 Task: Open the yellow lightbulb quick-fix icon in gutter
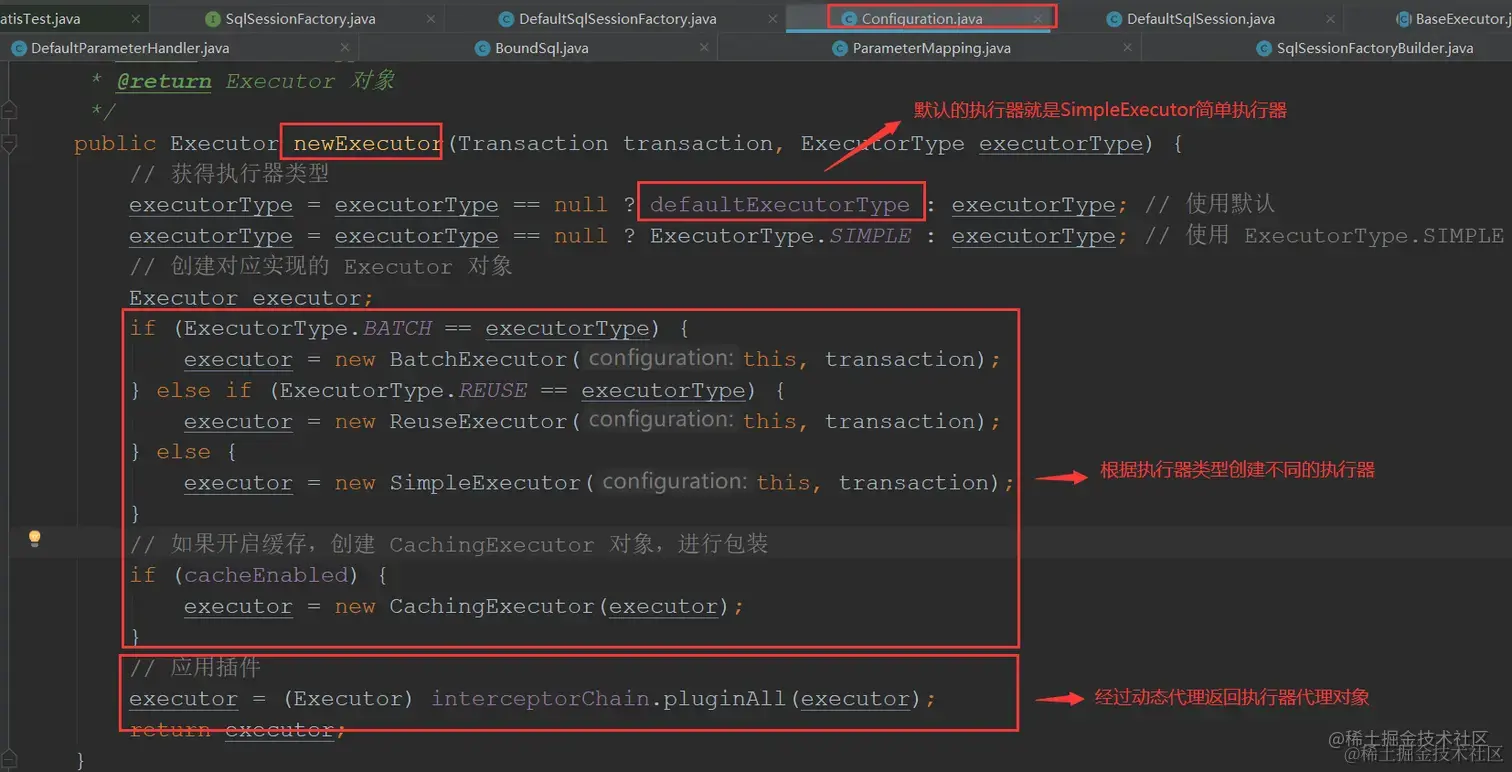tap(34, 539)
